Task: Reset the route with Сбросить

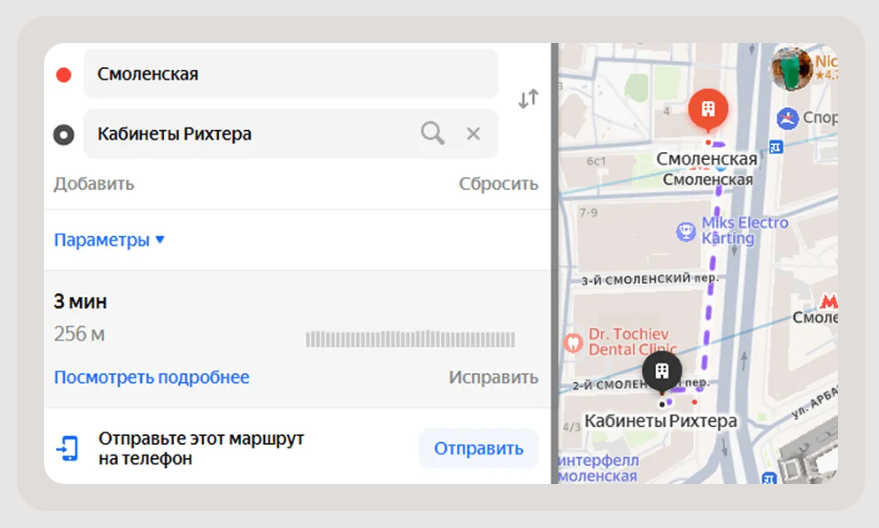Action: (x=498, y=184)
